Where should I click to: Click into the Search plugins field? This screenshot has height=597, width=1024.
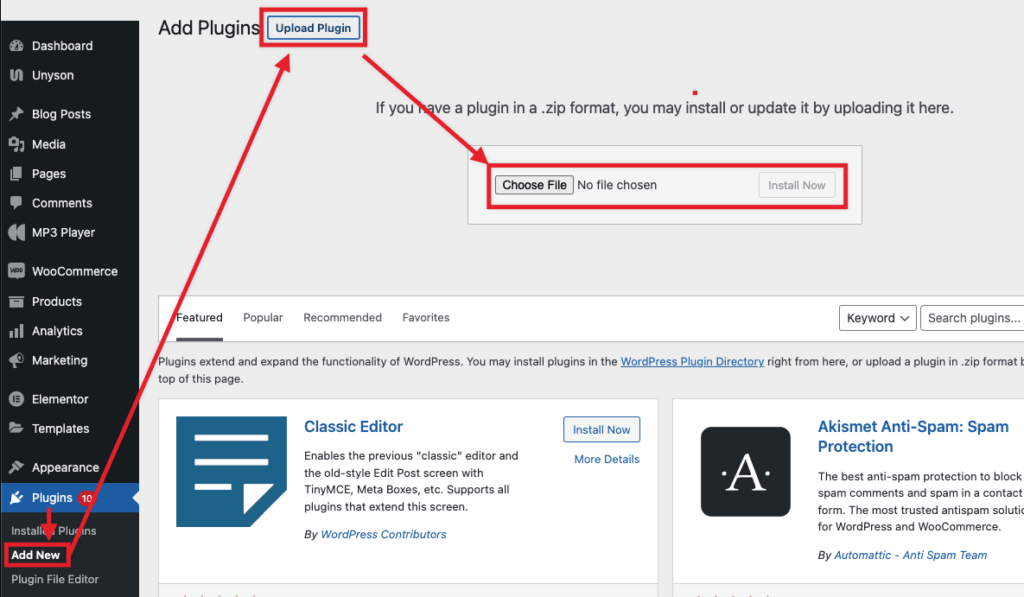972,318
